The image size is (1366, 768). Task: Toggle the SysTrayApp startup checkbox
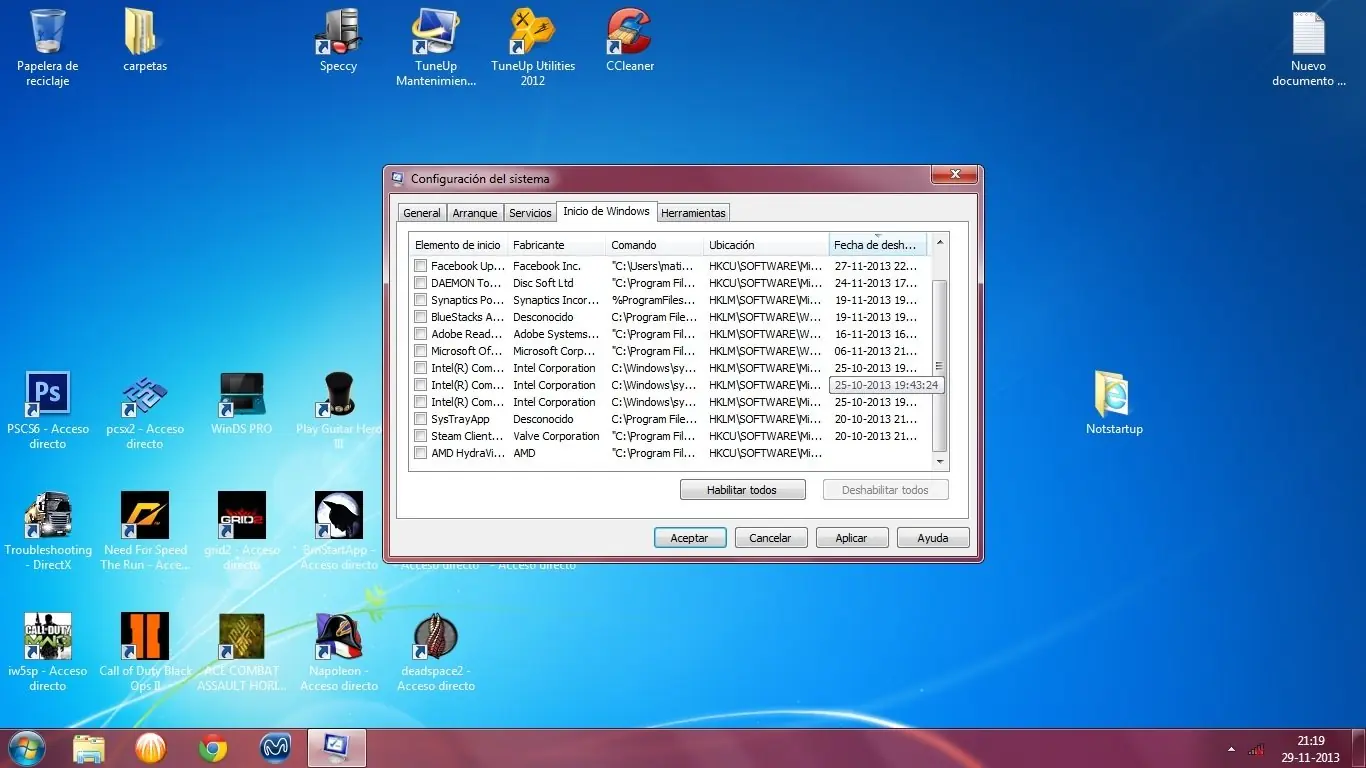(x=420, y=419)
